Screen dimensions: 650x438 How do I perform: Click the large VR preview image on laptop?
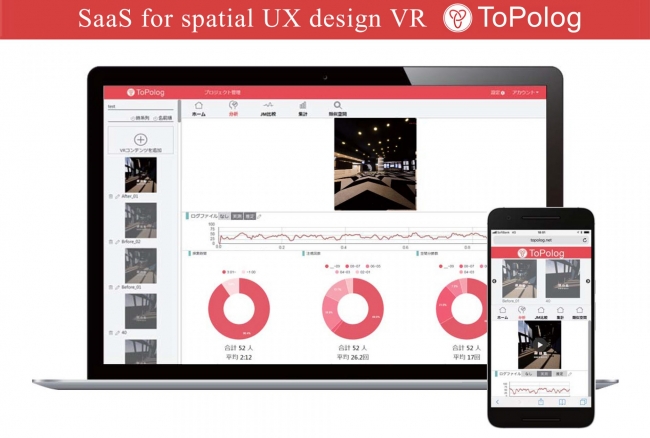point(375,164)
